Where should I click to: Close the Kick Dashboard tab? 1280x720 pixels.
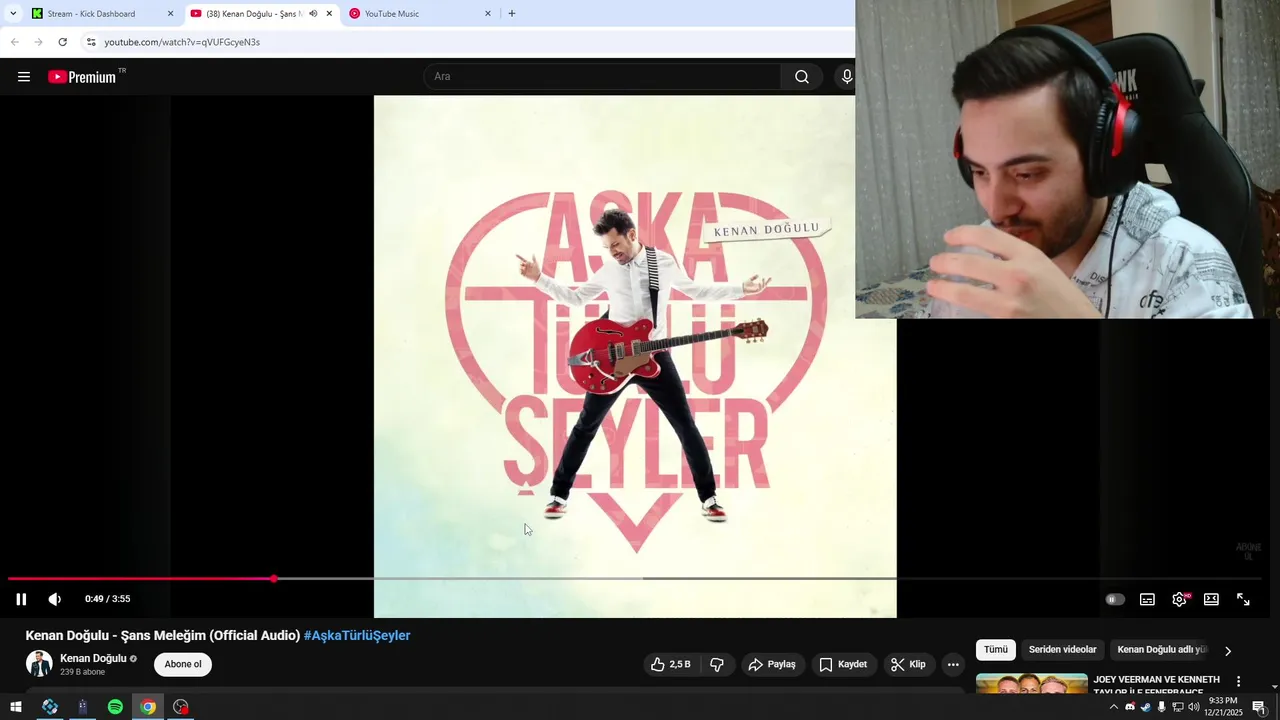click(170, 14)
